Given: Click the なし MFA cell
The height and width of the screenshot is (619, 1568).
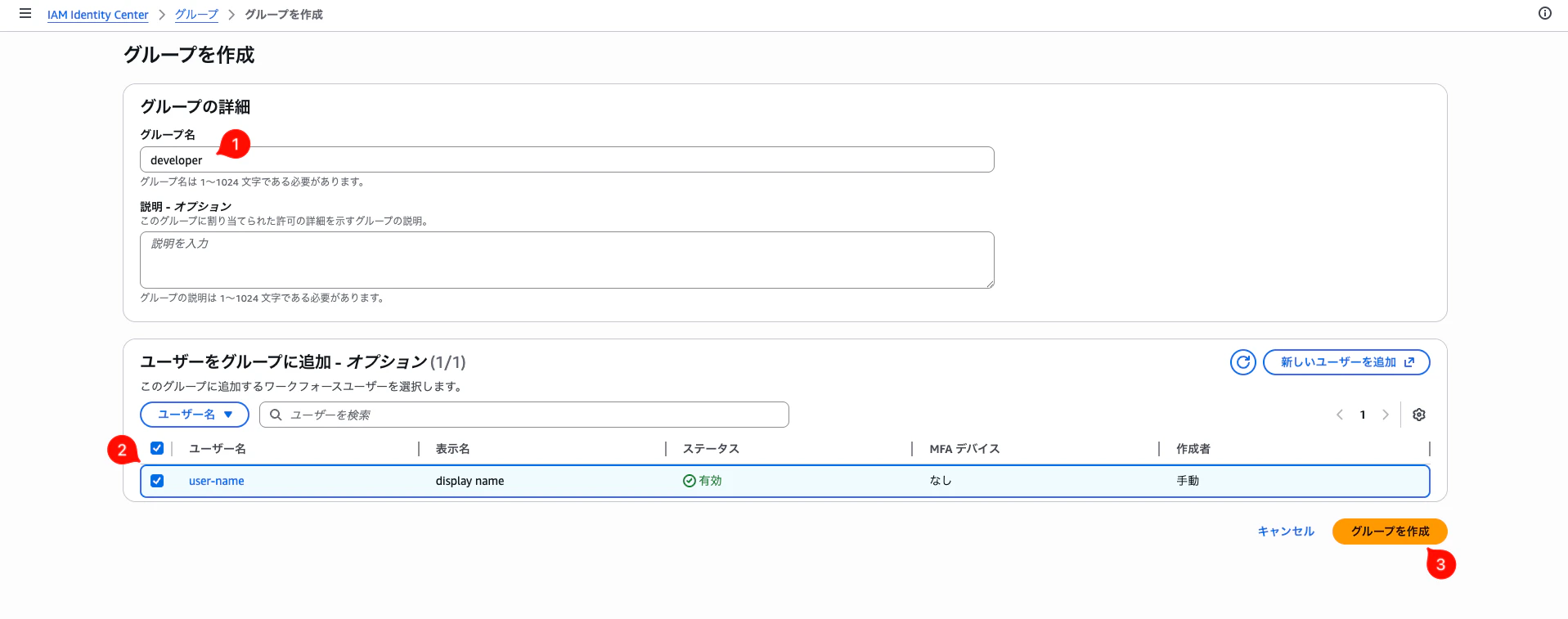Looking at the screenshot, I should click(x=941, y=481).
